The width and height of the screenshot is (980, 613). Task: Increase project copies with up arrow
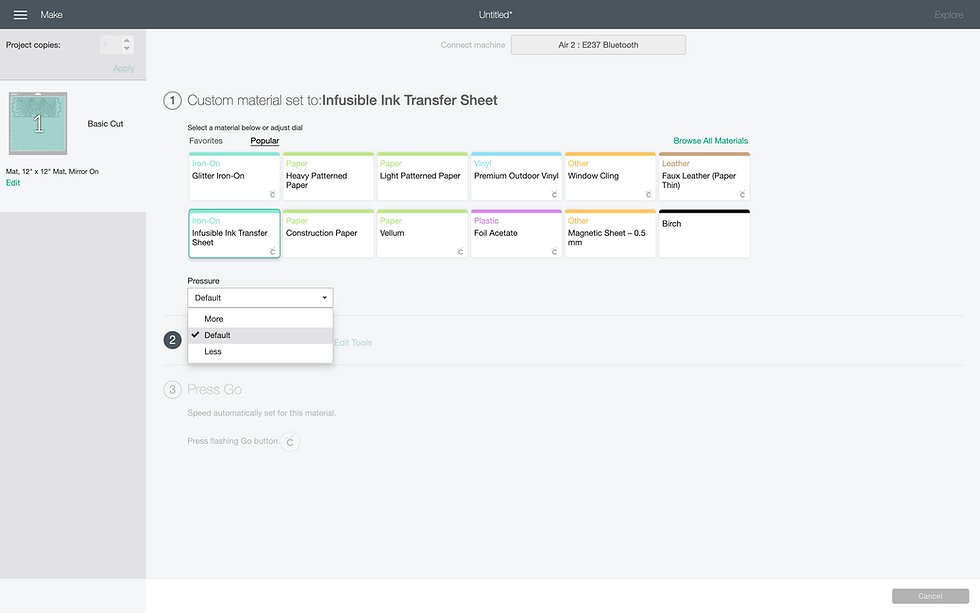coord(127,41)
